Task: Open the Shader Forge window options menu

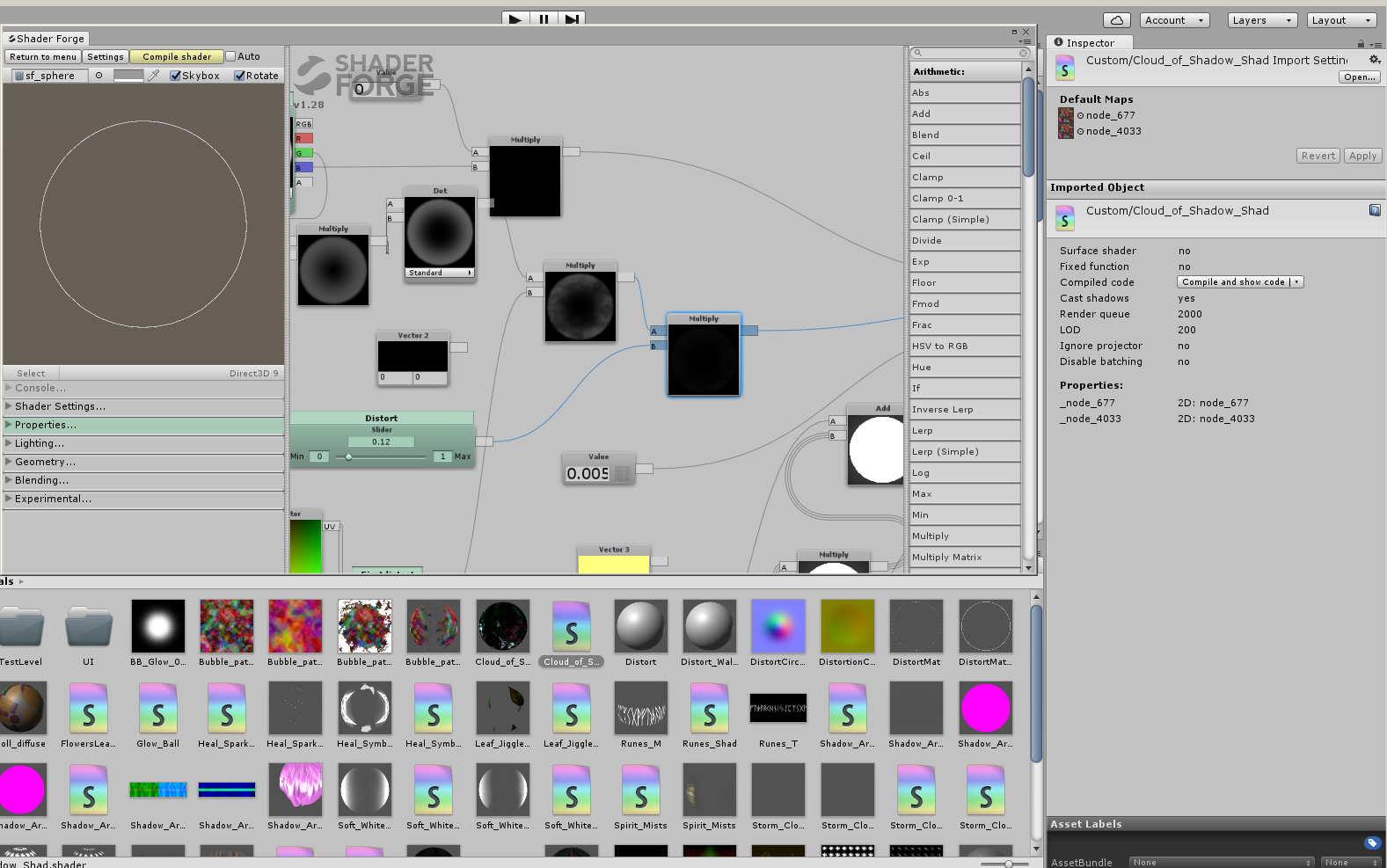Action: pos(1025,41)
